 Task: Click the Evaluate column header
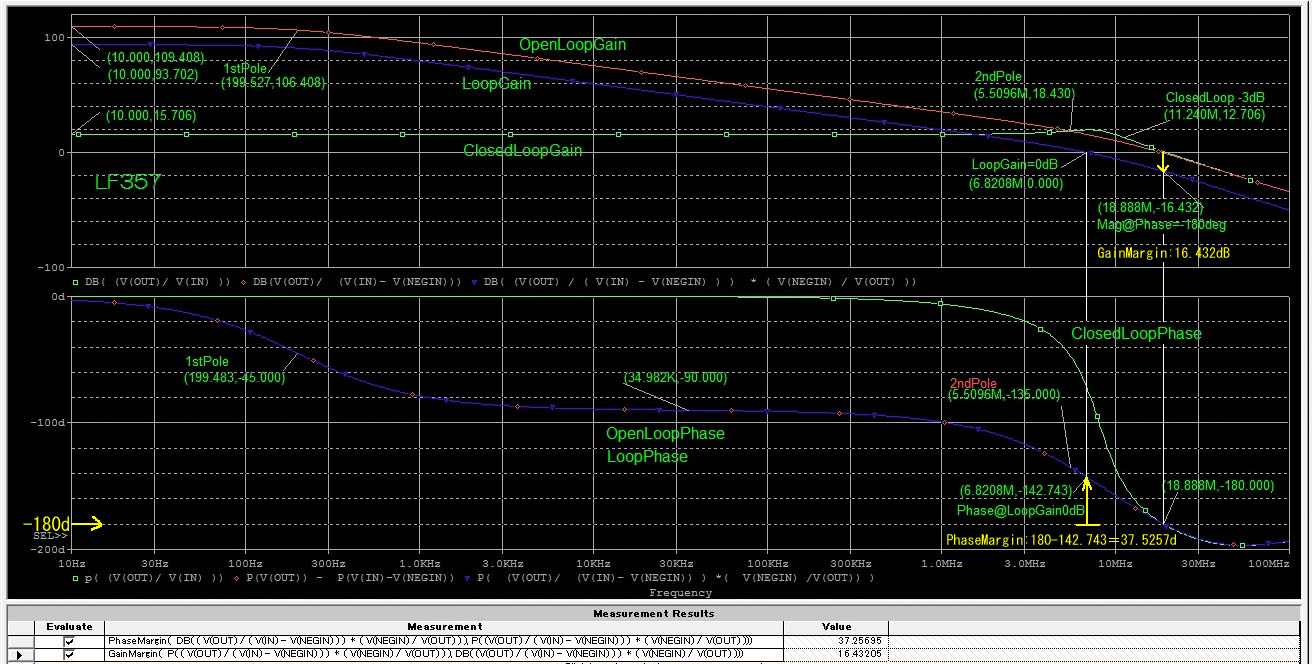69,627
